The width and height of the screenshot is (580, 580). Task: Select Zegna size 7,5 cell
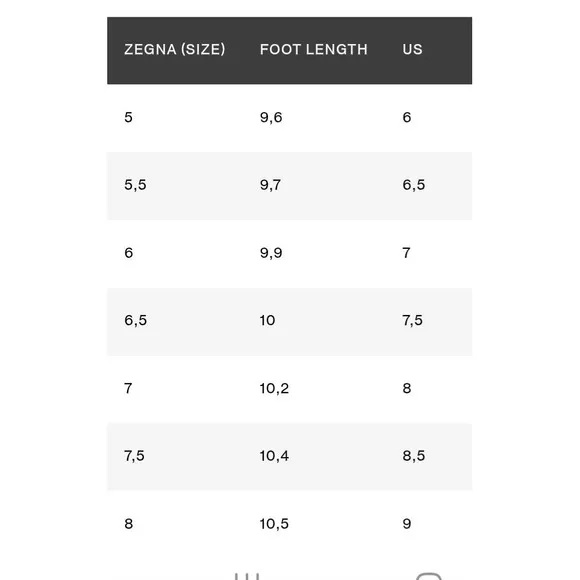[134, 456]
